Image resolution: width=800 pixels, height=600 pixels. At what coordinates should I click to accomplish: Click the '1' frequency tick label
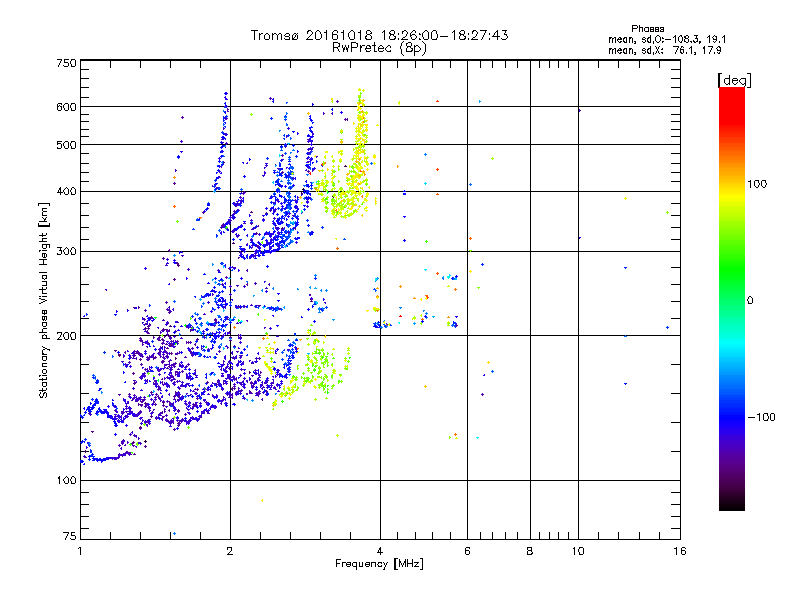pos(80,551)
